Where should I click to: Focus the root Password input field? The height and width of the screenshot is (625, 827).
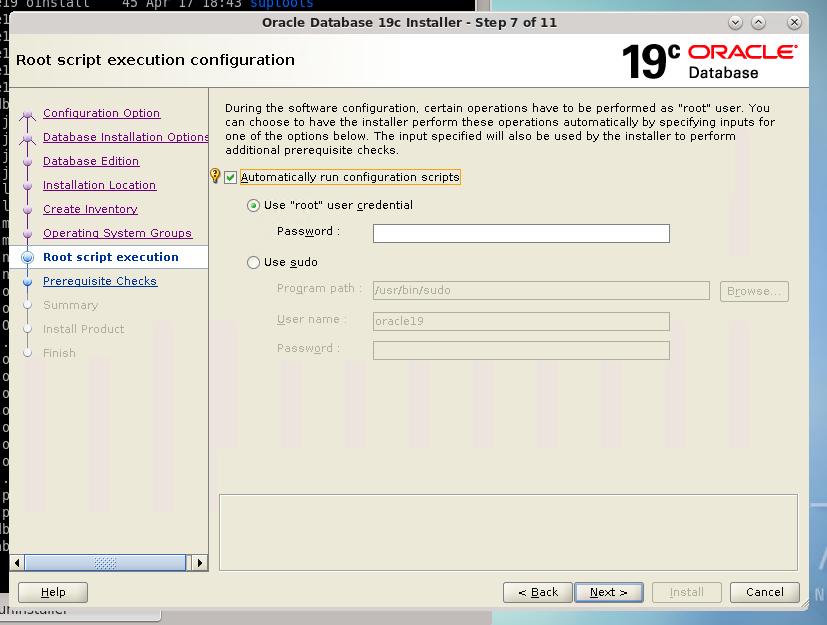click(x=521, y=234)
